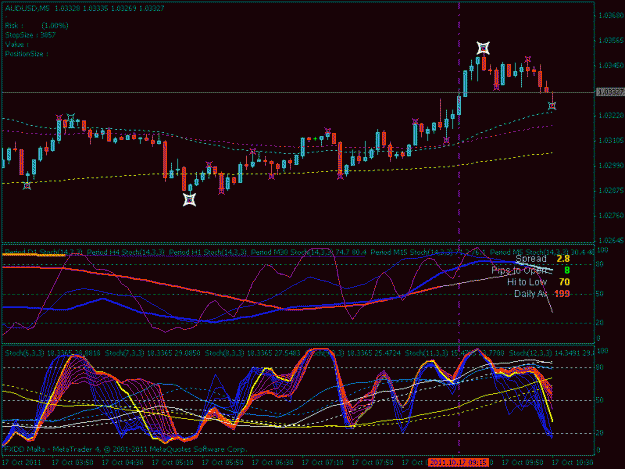This screenshot has height=469, width=625.
Task: Click the large white star marker at the chart high
Action: click(483, 49)
